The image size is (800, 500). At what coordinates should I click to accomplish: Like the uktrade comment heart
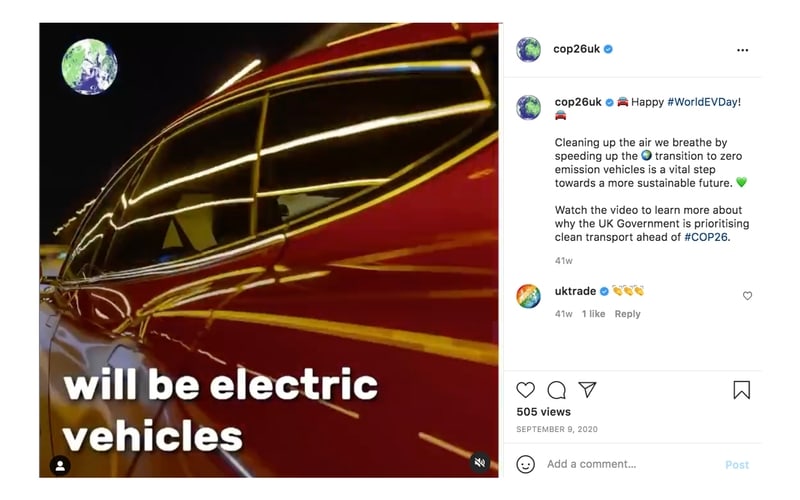[x=747, y=296]
